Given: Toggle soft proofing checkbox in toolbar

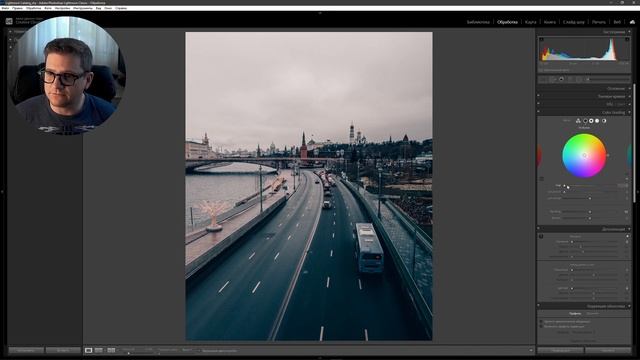Looking at the screenshot, I should click(200, 351).
